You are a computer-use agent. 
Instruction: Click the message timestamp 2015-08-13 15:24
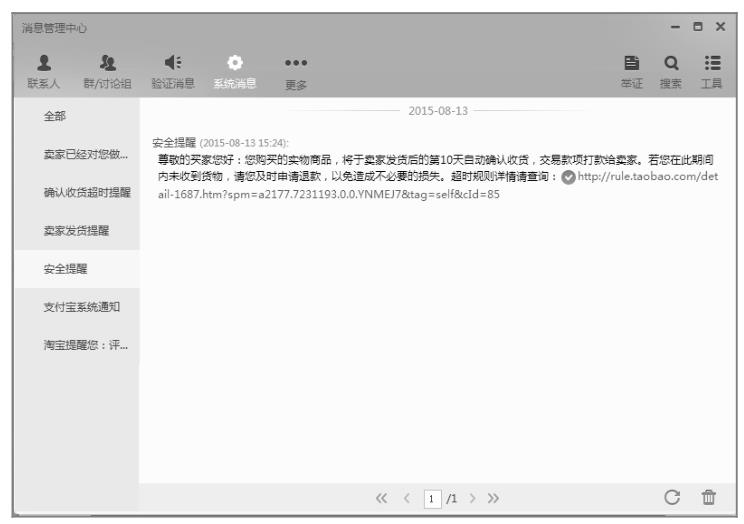244,143
